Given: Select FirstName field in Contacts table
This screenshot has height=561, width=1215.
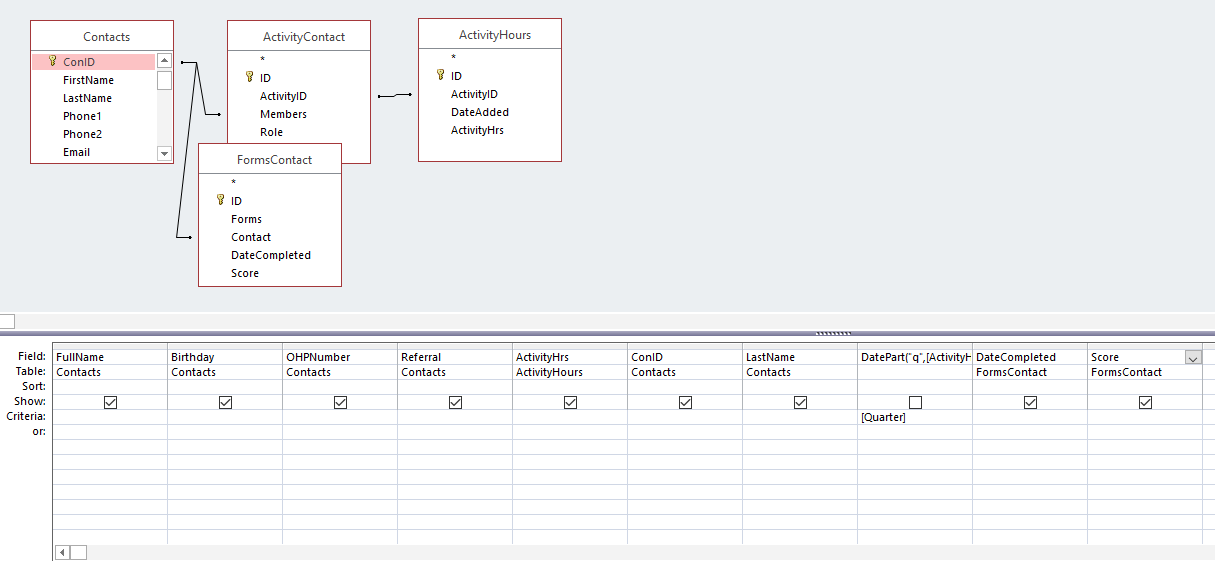Looking at the screenshot, I should [x=88, y=80].
